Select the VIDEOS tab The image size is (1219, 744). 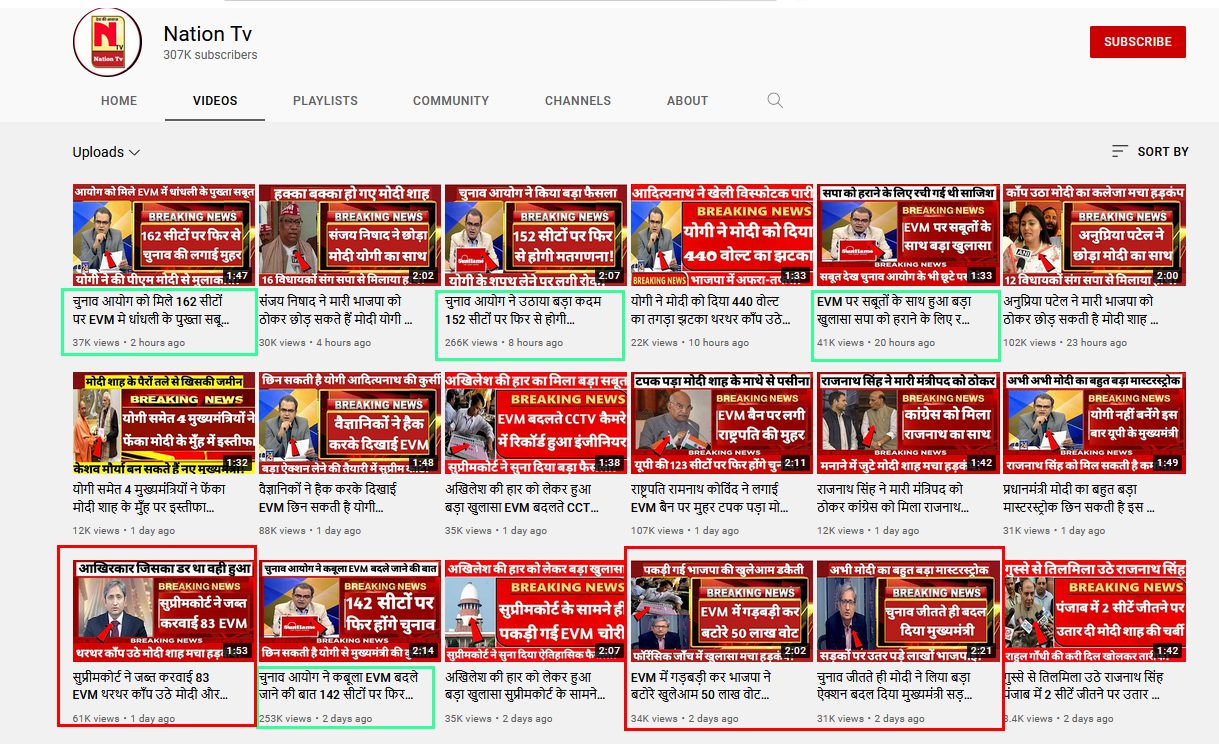[x=215, y=101]
